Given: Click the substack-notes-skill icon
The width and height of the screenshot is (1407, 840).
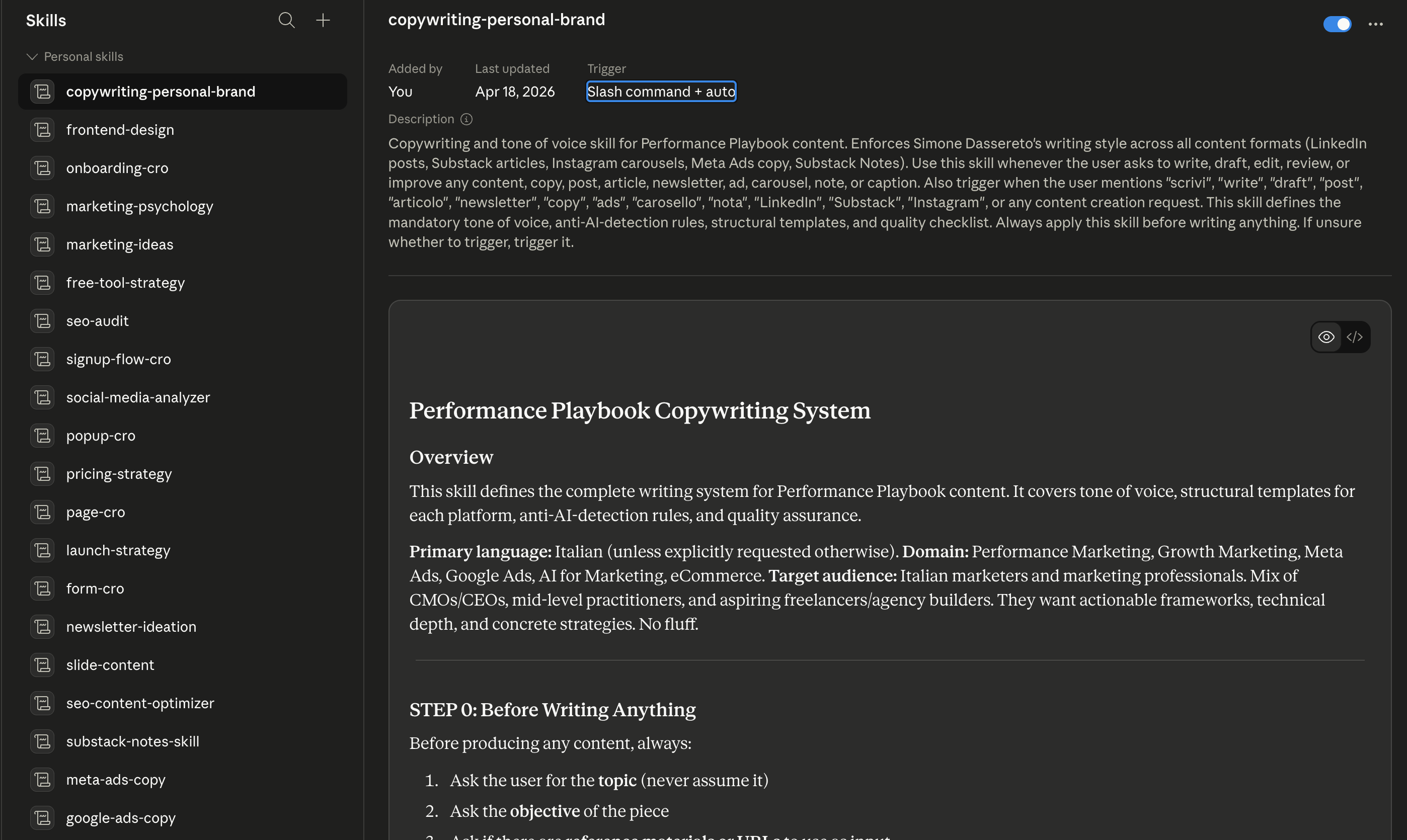Looking at the screenshot, I should [x=42, y=741].
